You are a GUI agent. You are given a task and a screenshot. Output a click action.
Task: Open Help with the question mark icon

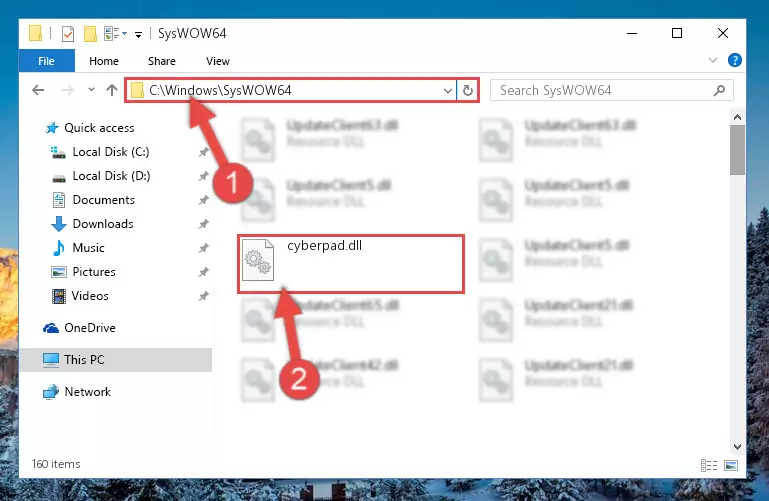[x=734, y=60]
